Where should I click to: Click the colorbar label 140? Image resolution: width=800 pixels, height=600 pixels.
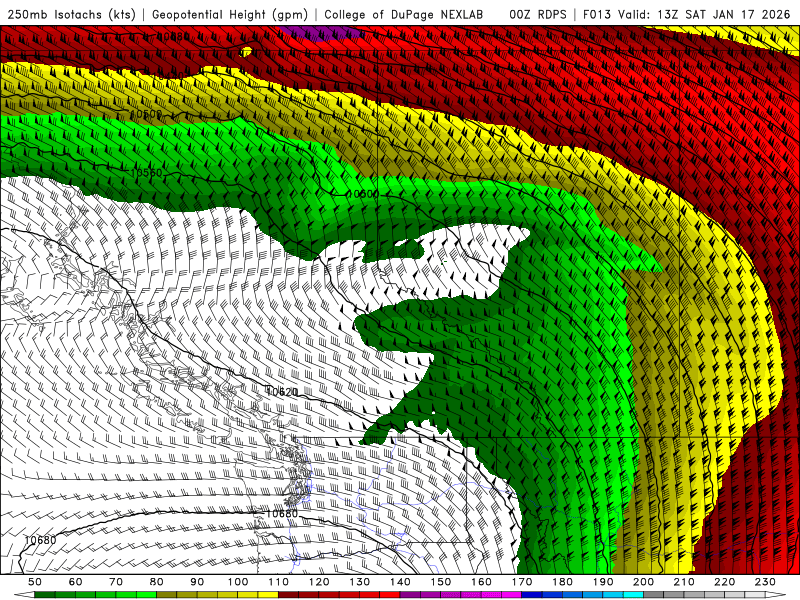401,582
